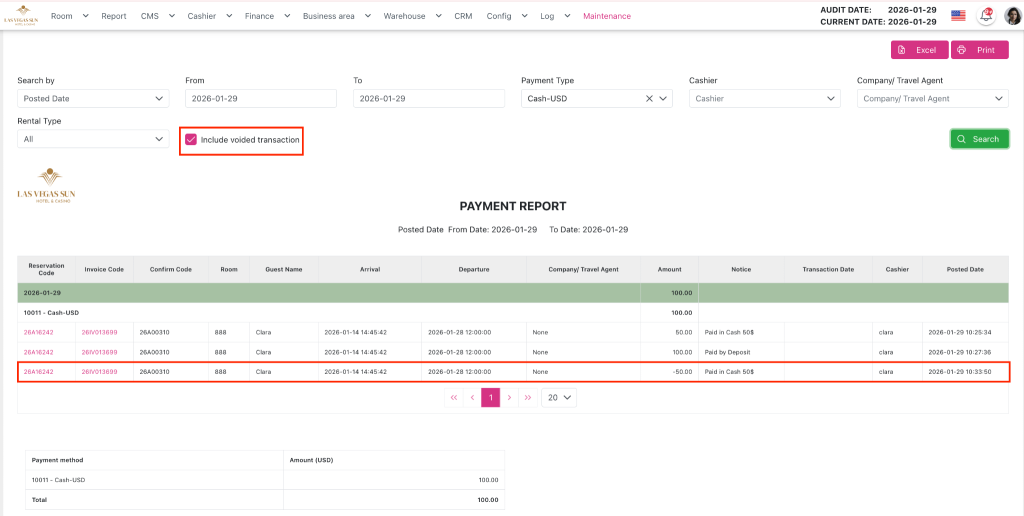Export the report with Excel button

(919, 50)
